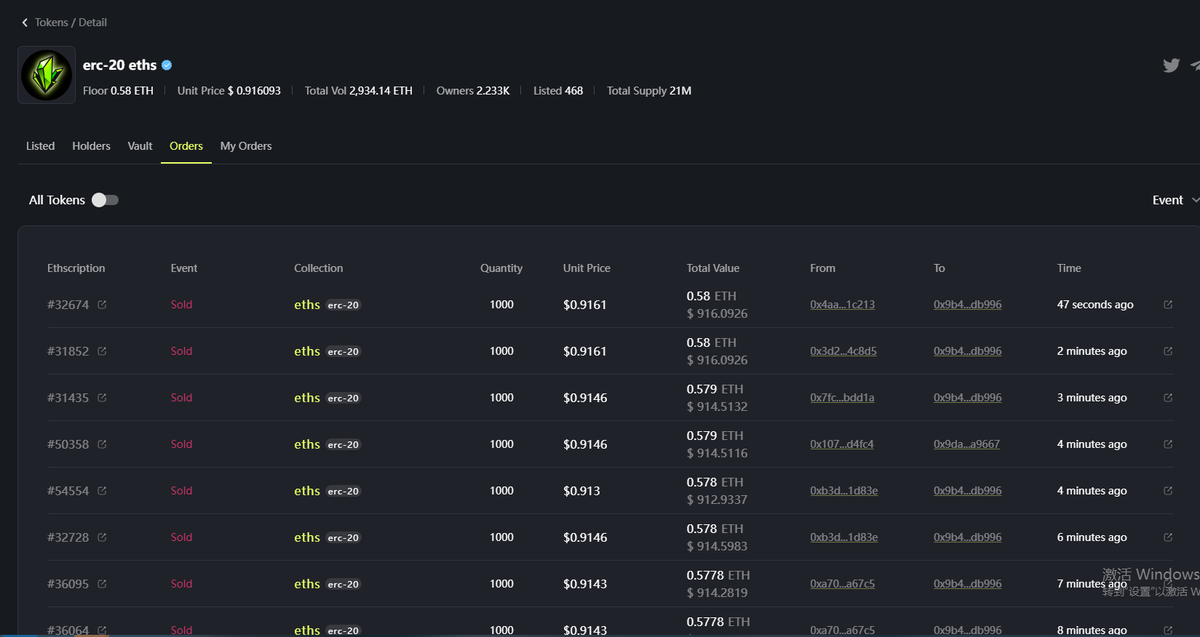Viewport: 1200px width, 637px height.
Task: Switch to the Vault tab
Action: click(x=140, y=146)
